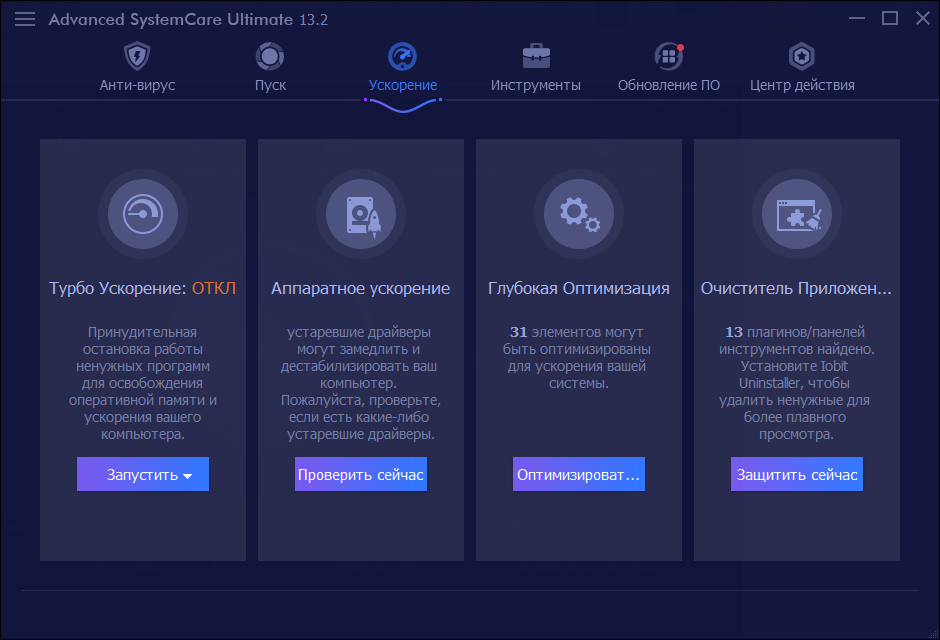Toggle Турбо Ускорение from ОТКЛ state
Viewport: 940px width, 640px height.
coord(215,288)
